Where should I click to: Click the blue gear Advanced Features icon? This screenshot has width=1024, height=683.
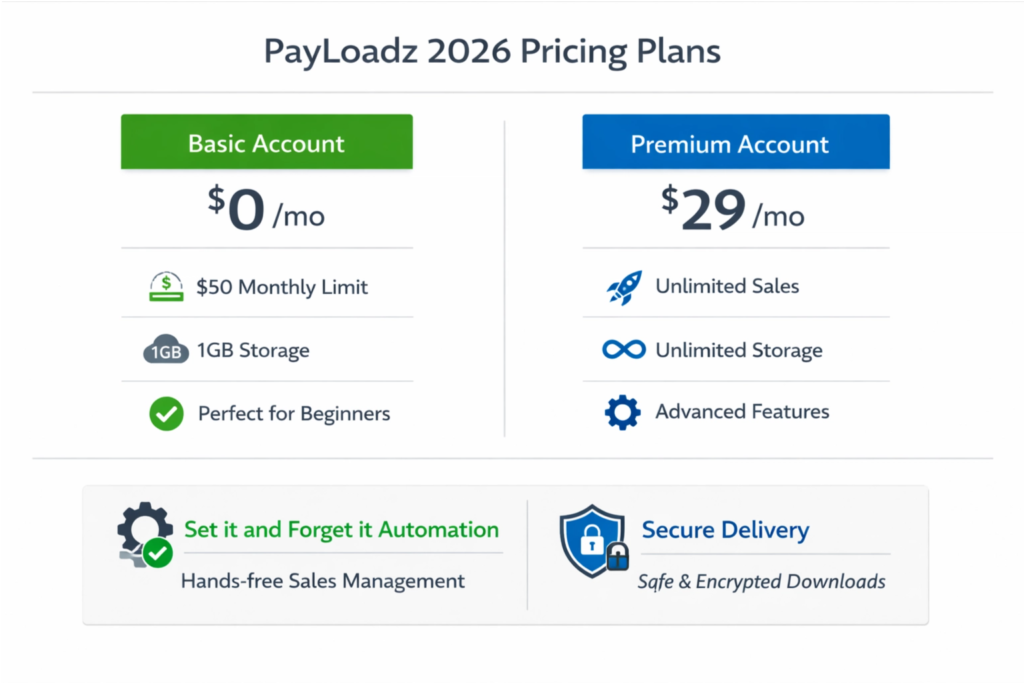tap(623, 412)
